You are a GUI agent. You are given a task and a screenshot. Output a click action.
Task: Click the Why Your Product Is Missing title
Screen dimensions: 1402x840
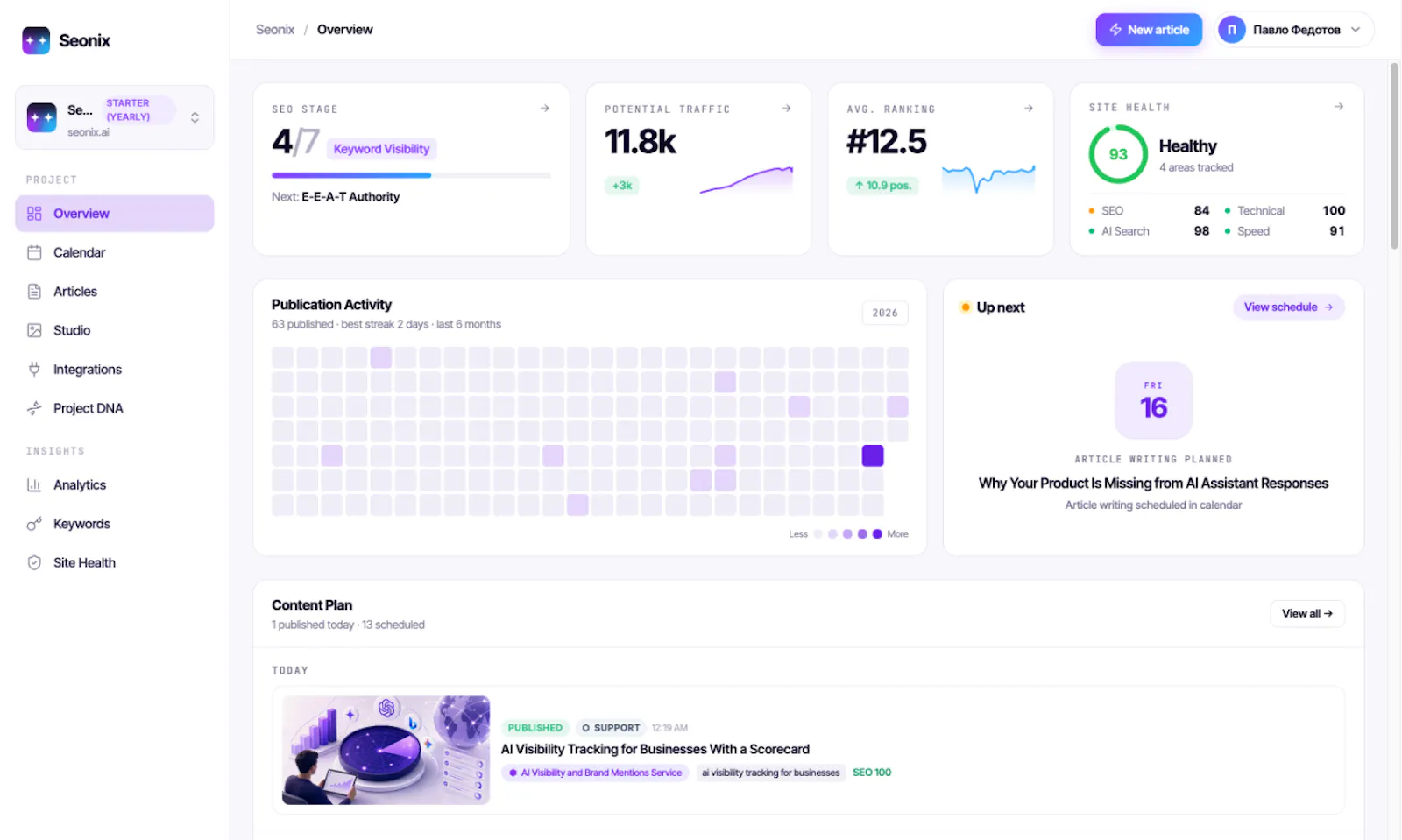click(1153, 484)
